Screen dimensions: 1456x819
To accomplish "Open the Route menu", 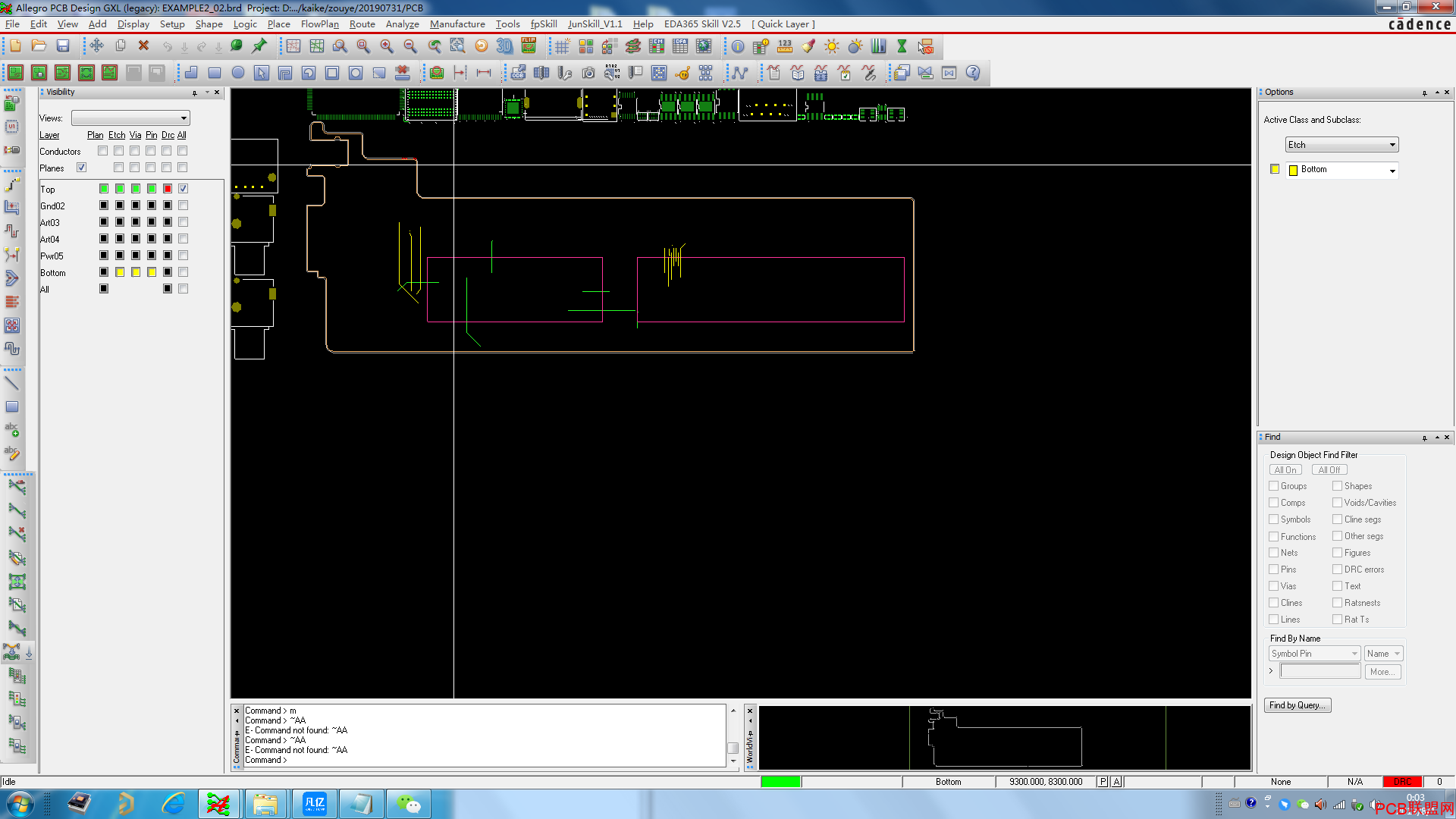I will (362, 24).
